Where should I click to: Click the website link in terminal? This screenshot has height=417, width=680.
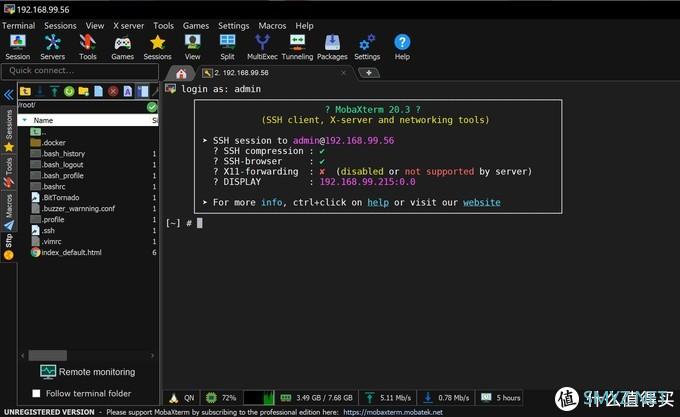pos(481,202)
